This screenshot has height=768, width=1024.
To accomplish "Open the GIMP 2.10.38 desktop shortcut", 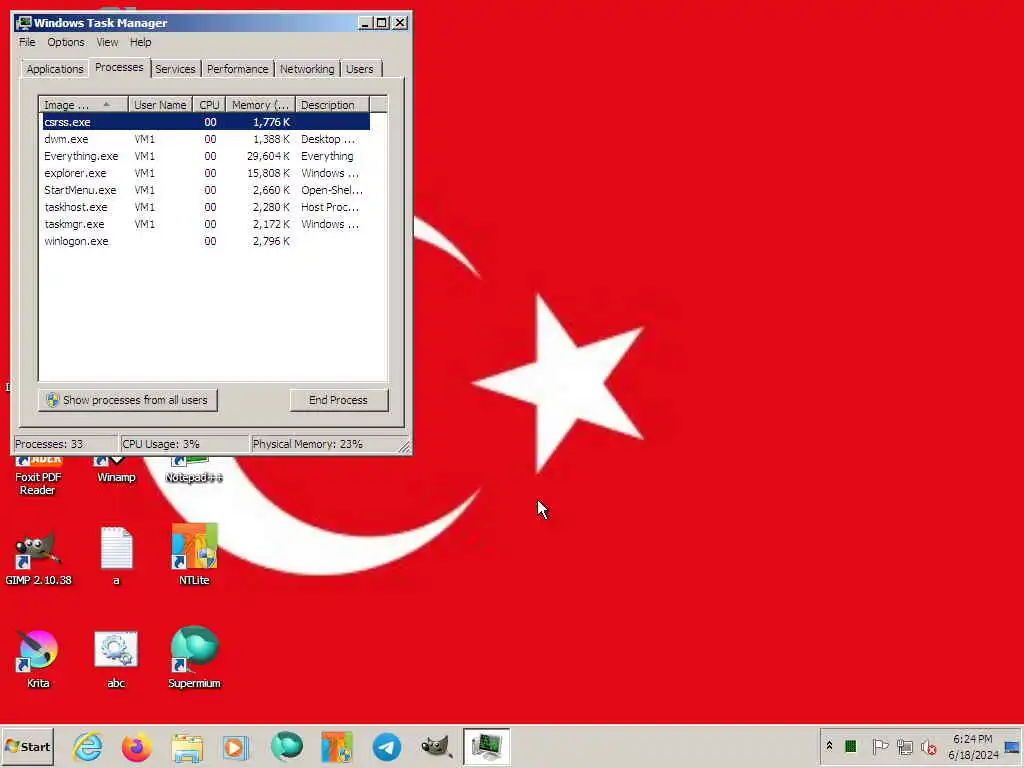I will pyautogui.click(x=38, y=557).
